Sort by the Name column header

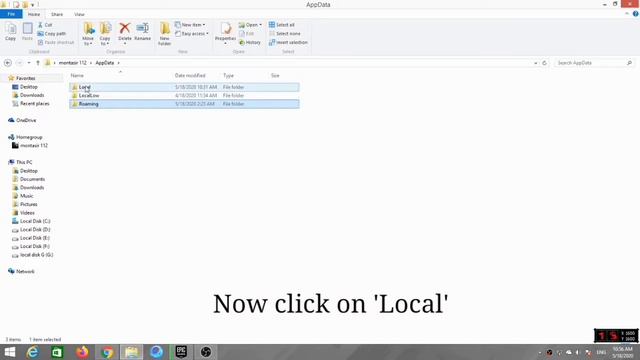click(77, 76)
